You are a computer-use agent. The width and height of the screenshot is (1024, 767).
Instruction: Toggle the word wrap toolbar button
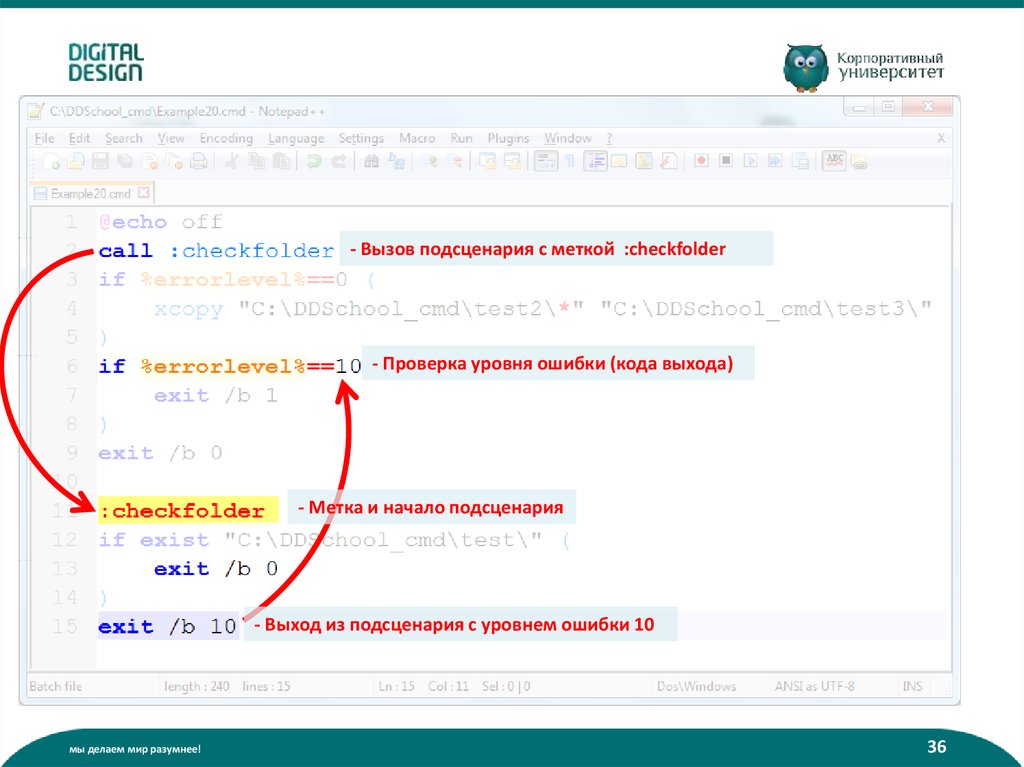pyautogui.click(x=546, y=161)
